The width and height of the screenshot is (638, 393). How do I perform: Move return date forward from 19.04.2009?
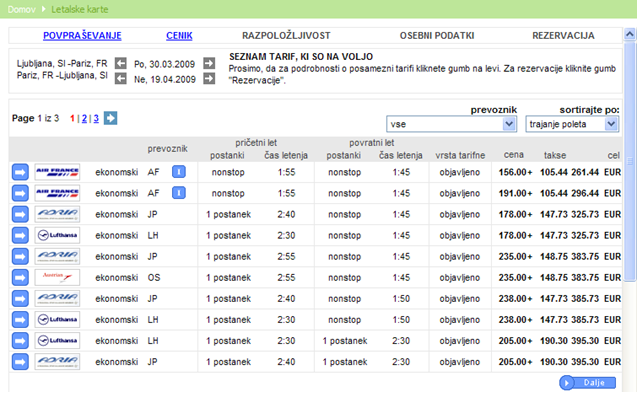tap(209, 79)
